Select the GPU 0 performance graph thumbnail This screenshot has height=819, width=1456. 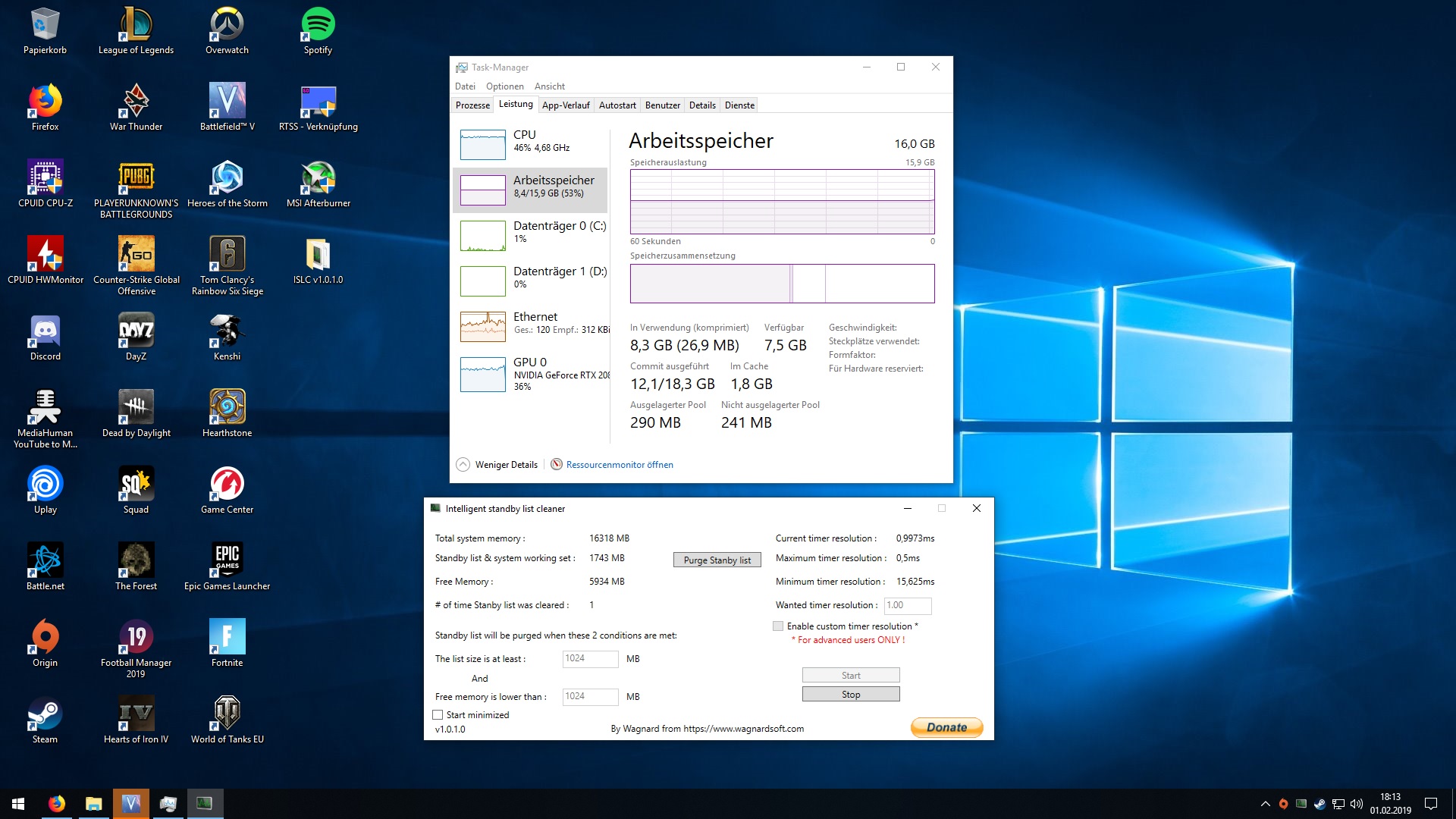point(483,374)
